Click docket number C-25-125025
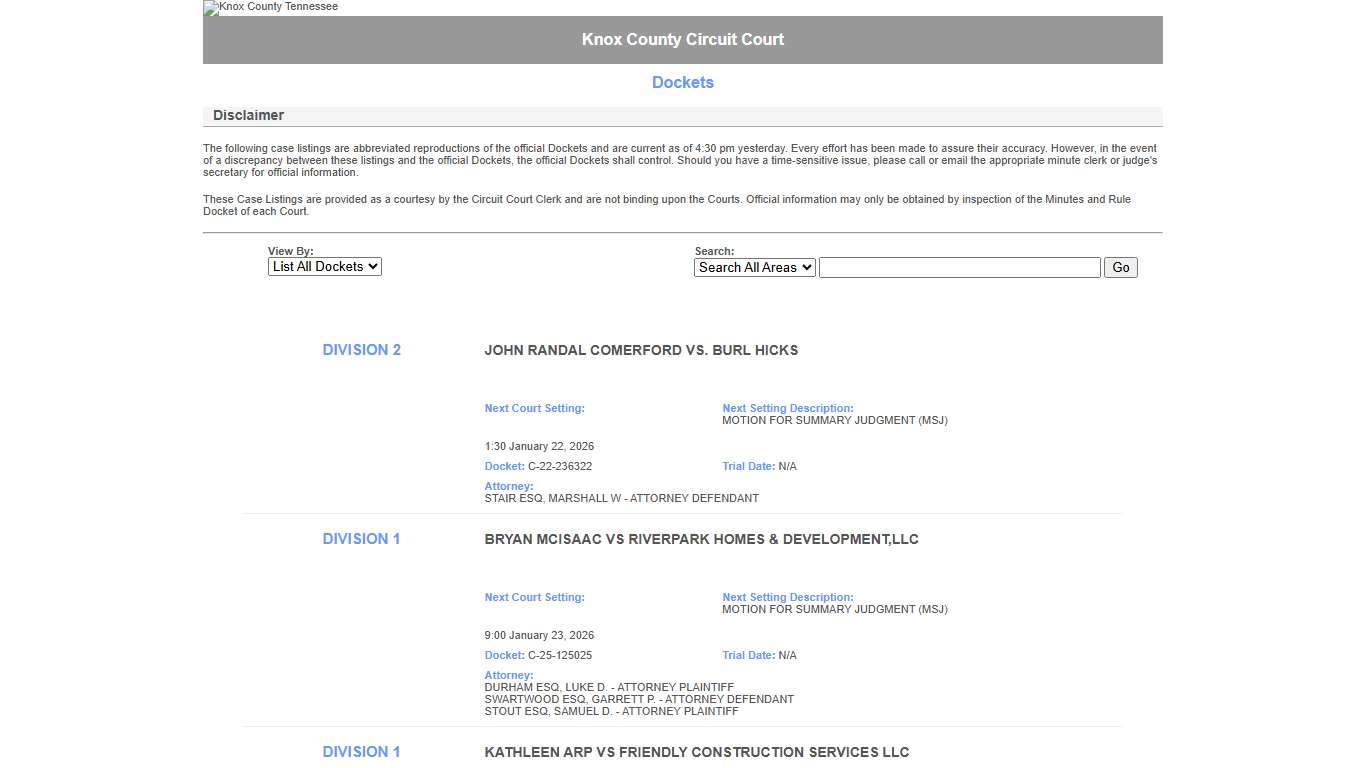Image resolution: width=1366 pixels, height=768 pixels. [560, 655]
